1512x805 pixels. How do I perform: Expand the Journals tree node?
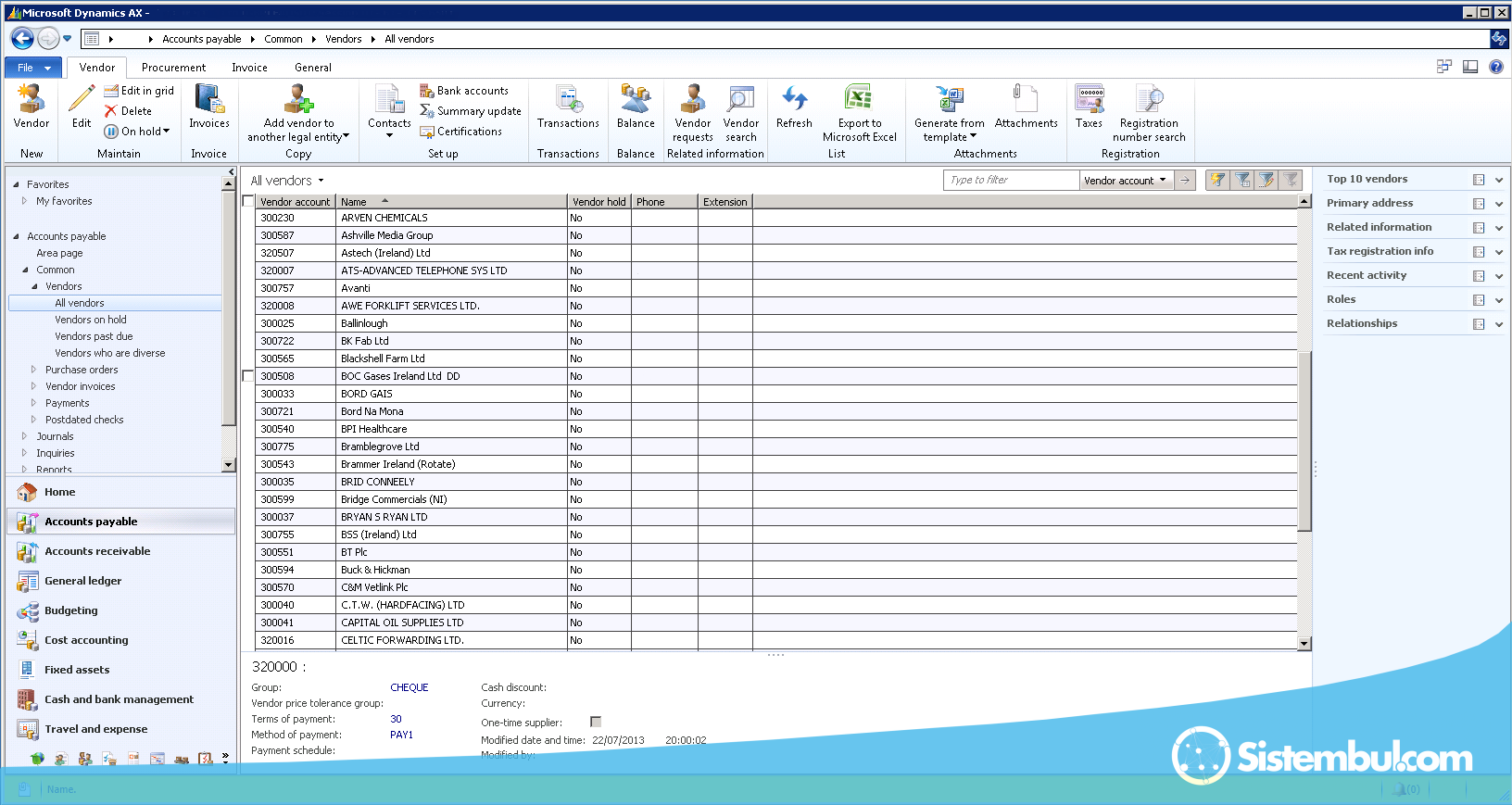[x=24, y=436]
